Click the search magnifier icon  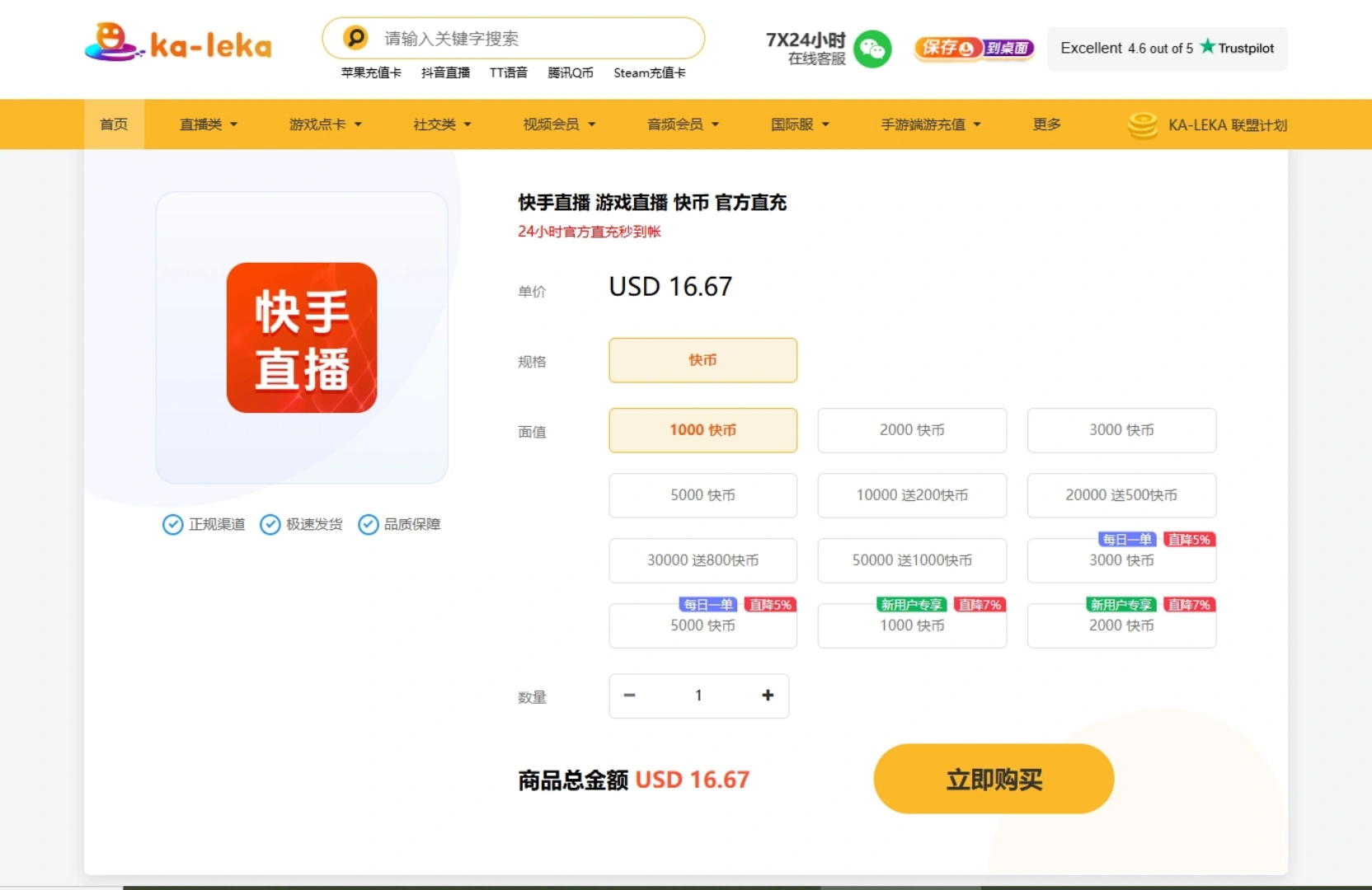coord(355,38)
